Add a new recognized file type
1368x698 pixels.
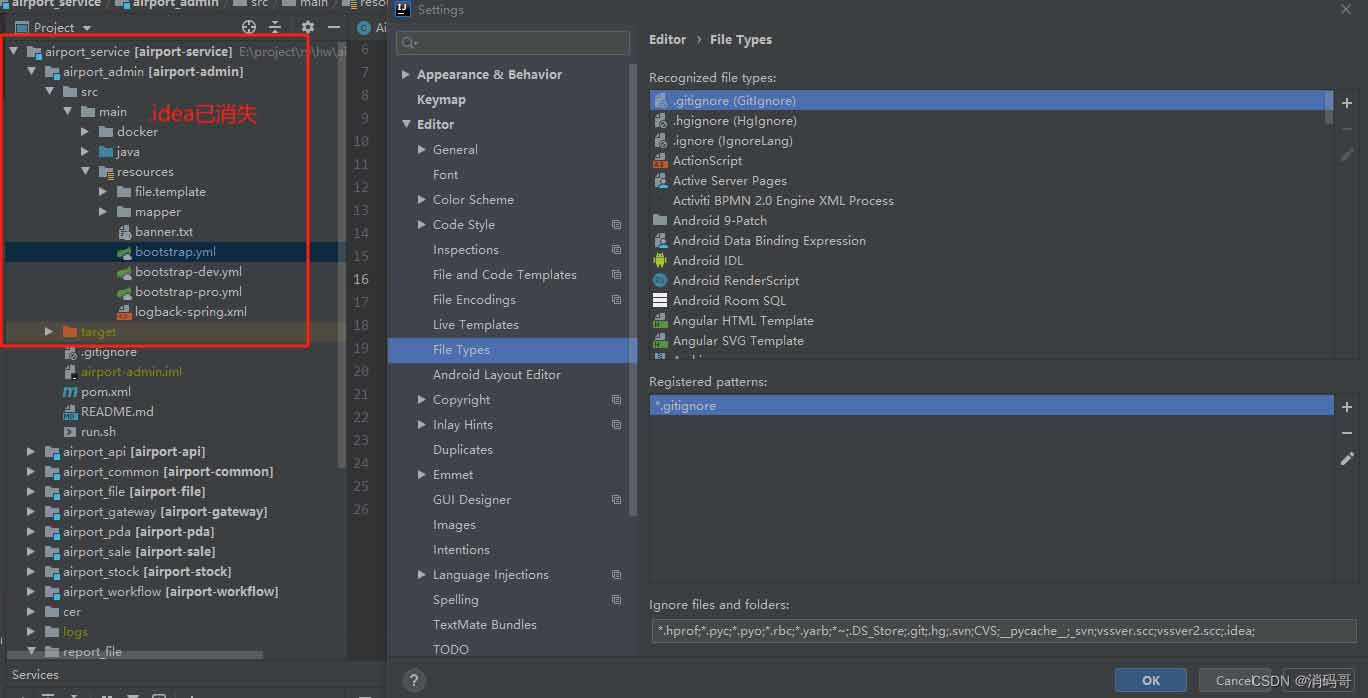click(1347, 103)
